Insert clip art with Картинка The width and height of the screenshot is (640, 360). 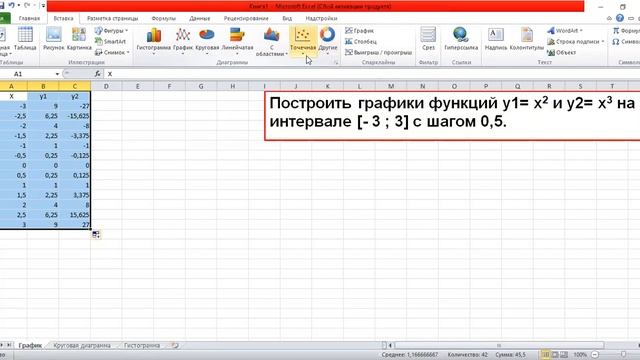pos(79,39)
